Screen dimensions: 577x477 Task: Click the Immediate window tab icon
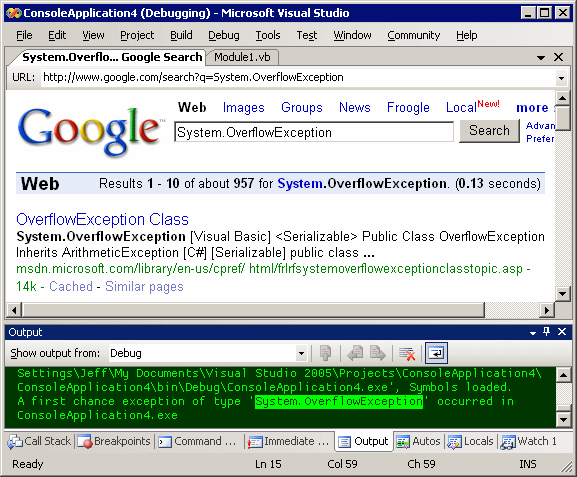click(x=255, y=442)
